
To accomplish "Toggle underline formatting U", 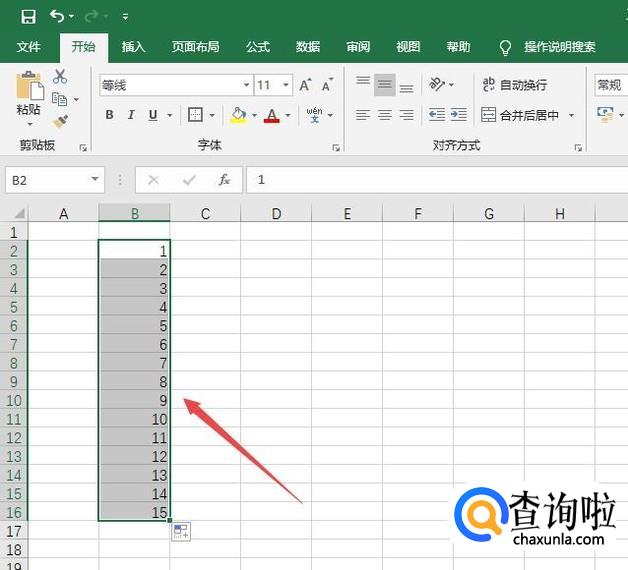I will [153, 115].
